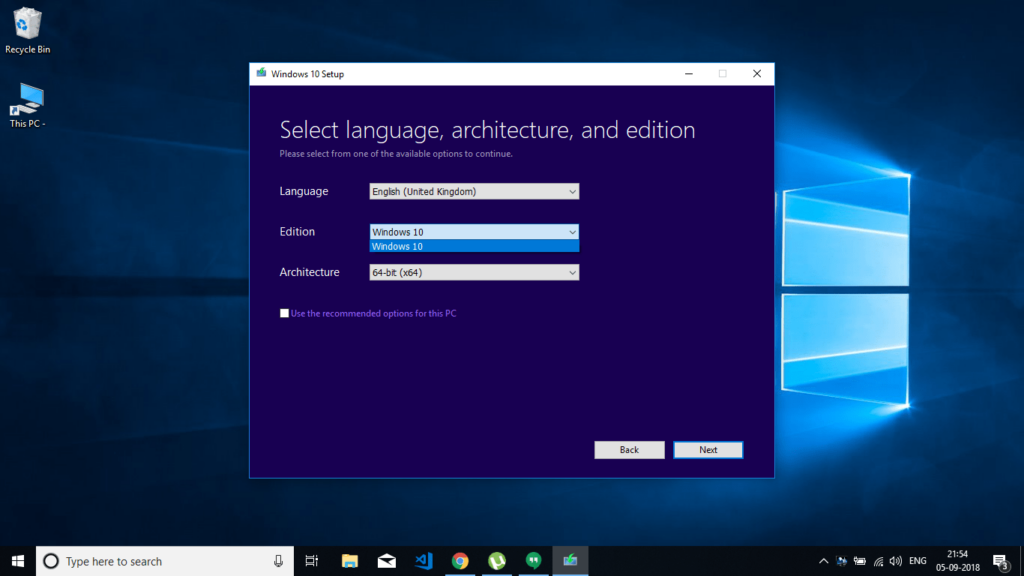Open the Recycle Bin desktop icon
The image size is (1024, 576).
[x=27, y=30]
